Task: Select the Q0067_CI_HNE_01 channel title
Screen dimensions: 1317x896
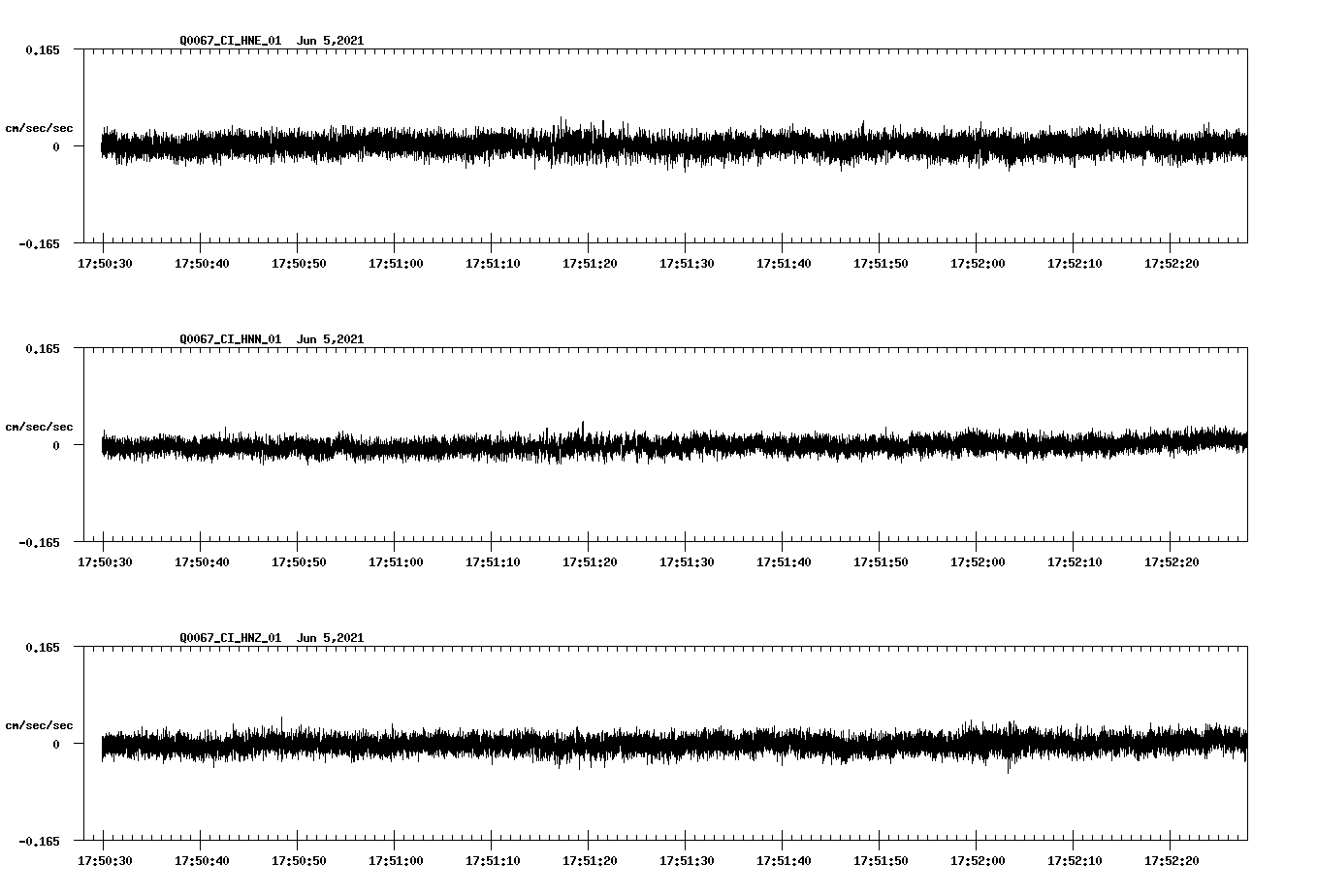Action: tap(229, 40)
